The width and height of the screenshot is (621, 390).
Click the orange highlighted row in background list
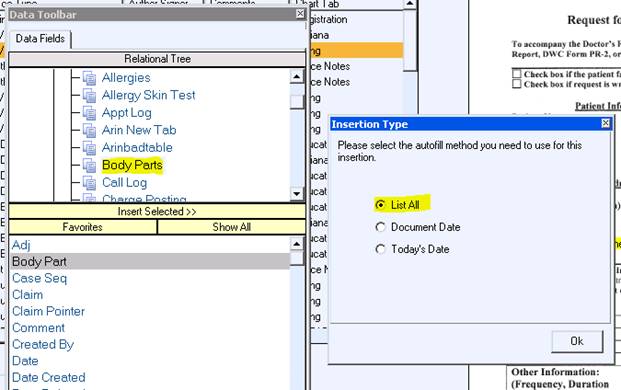coord(356,51)
